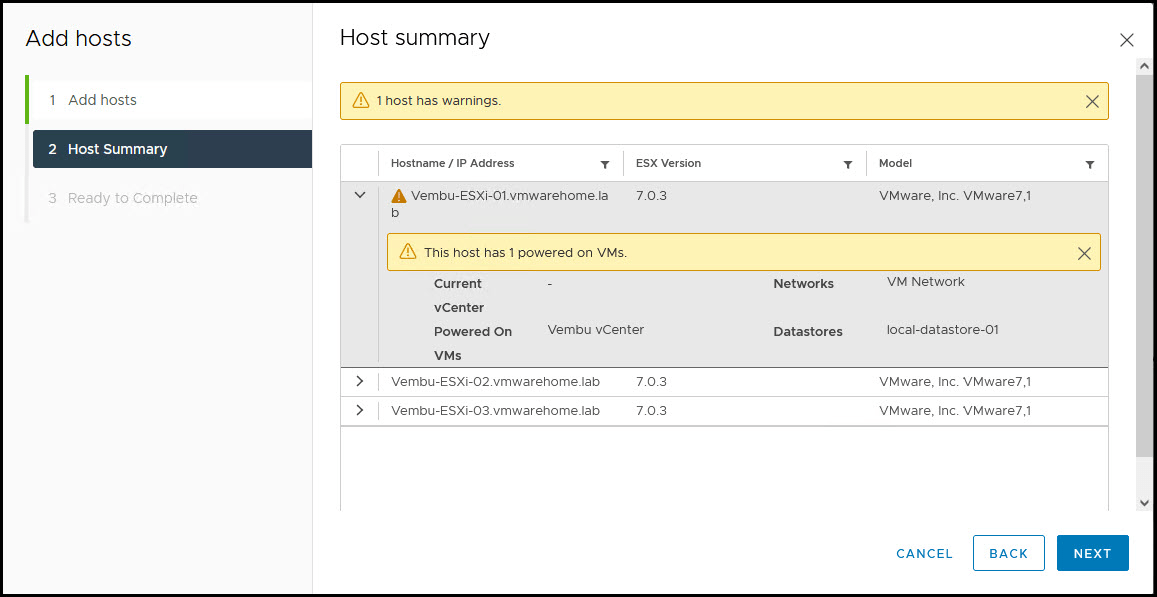The height and width of the screenshot is (597, 1157).
Task: Click 'VM Network' networks value
Action: tap(925, 281)
